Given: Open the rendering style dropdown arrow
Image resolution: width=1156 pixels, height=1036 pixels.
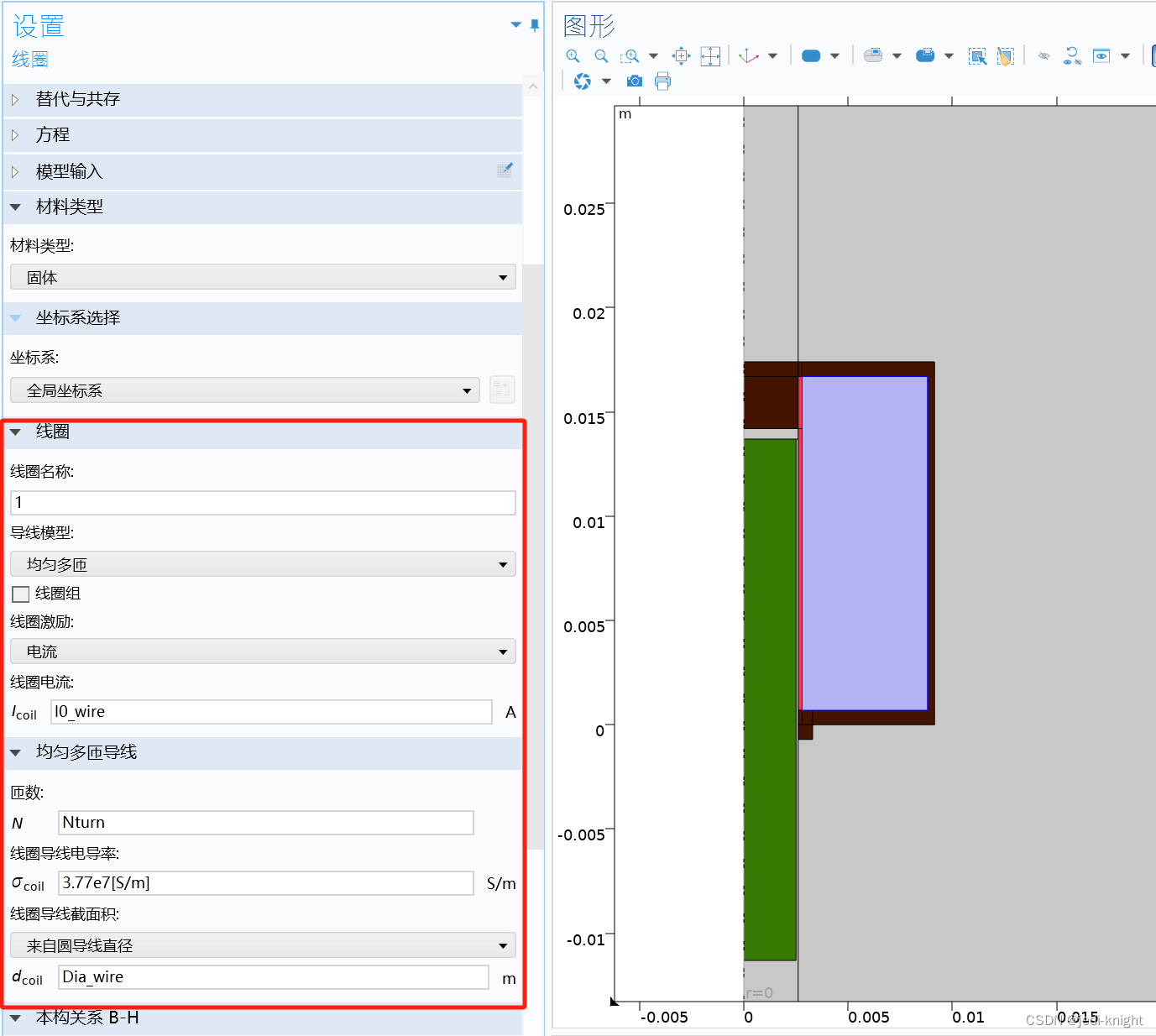Looking at the screenshot, I should pyautogui.click(x=834, y=56).
